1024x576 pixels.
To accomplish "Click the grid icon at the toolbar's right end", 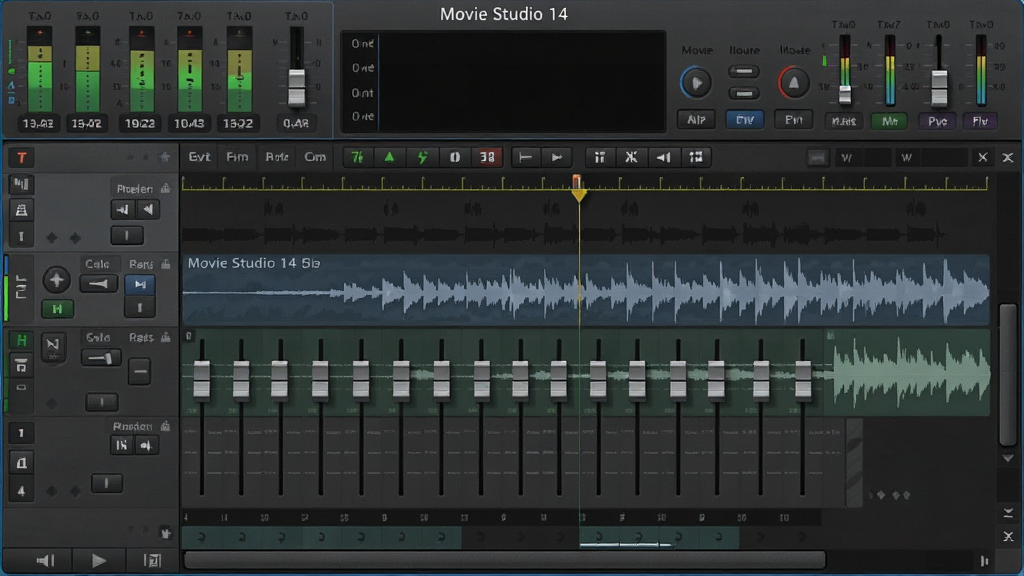I will point(696,157).
